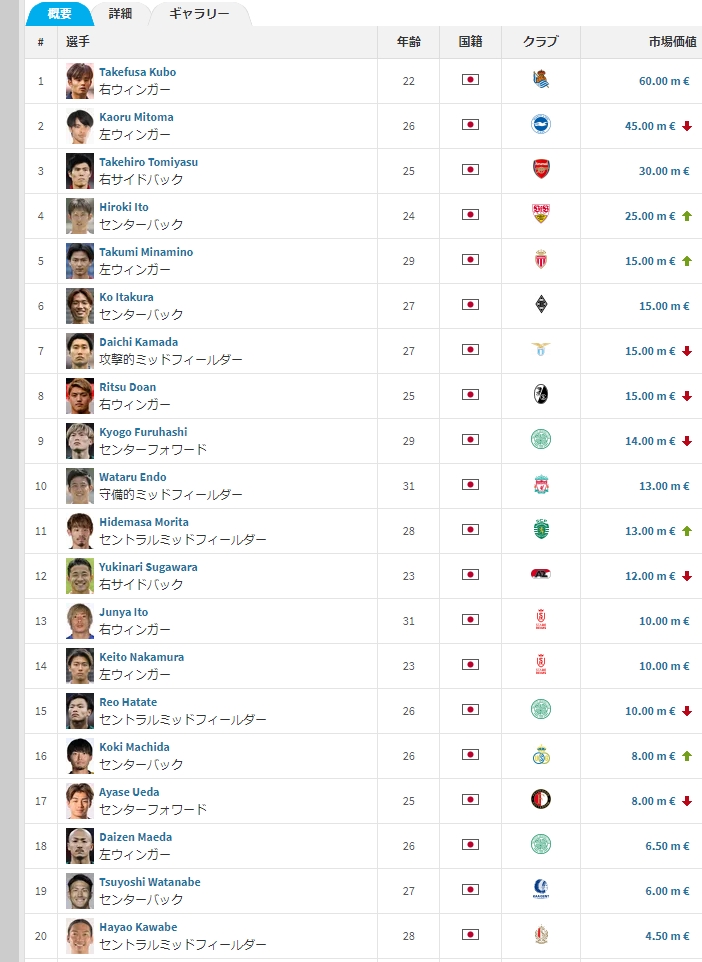This screenshot has height=962, width=702.
Task: Click Lazio crest in Daichi Kamada's row
Action: coord(540,350)
